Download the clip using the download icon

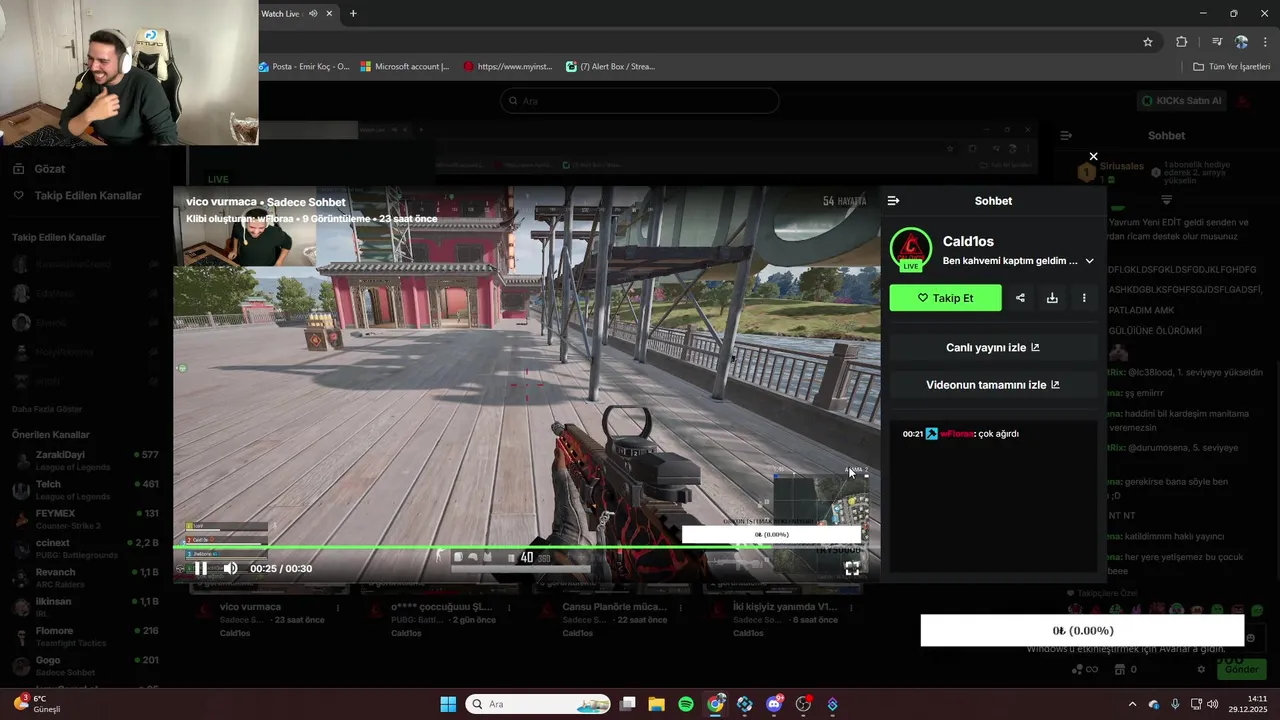point(1052,298)
